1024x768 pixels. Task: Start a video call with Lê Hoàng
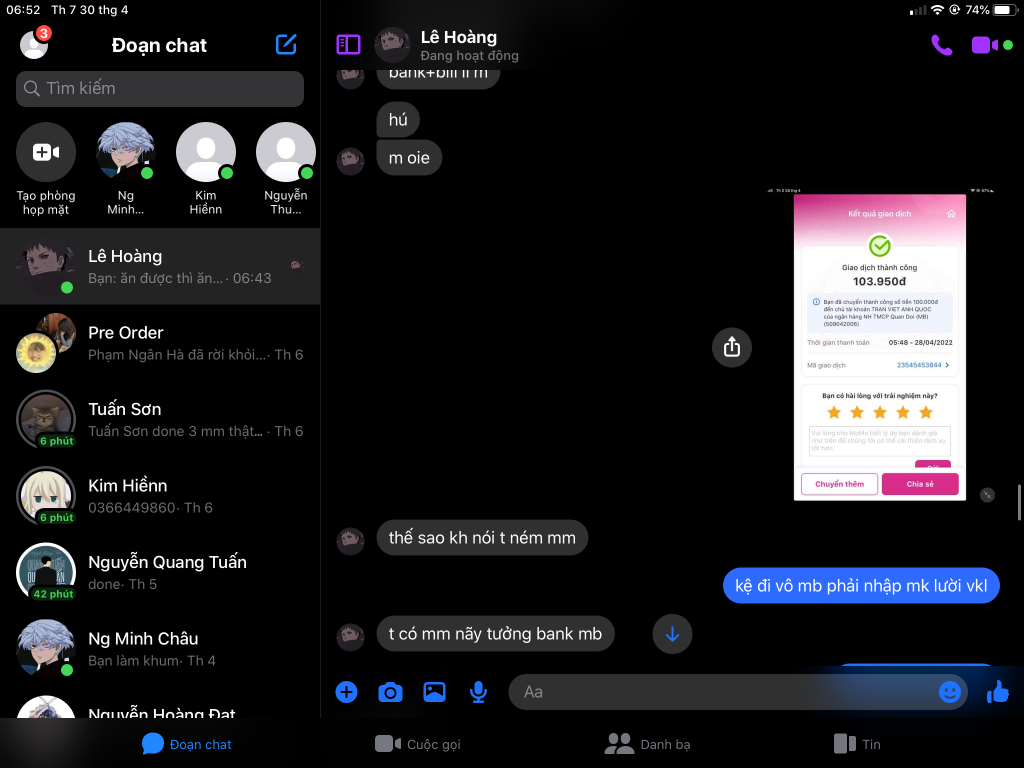984,45
